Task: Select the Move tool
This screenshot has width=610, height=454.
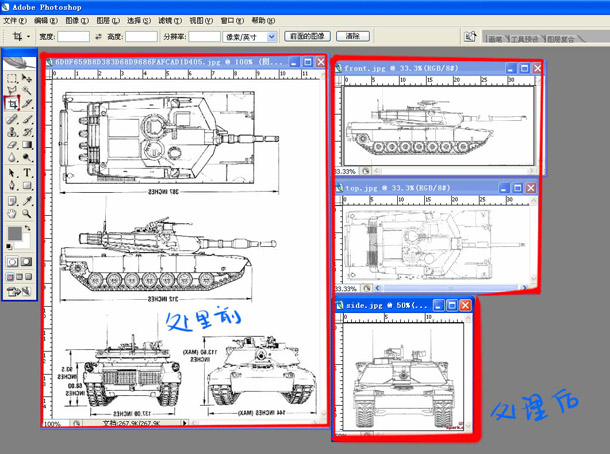Action: [x=26, y=78]
